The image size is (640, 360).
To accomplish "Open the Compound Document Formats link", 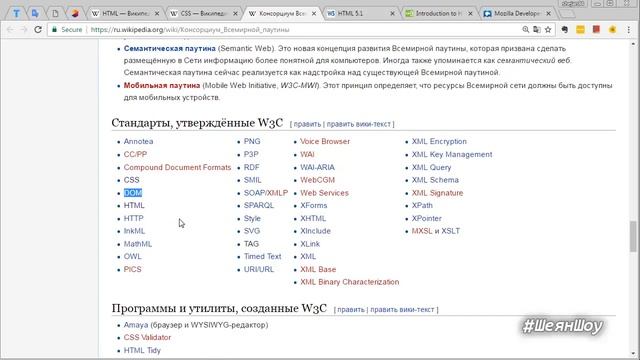I will 177,167.
